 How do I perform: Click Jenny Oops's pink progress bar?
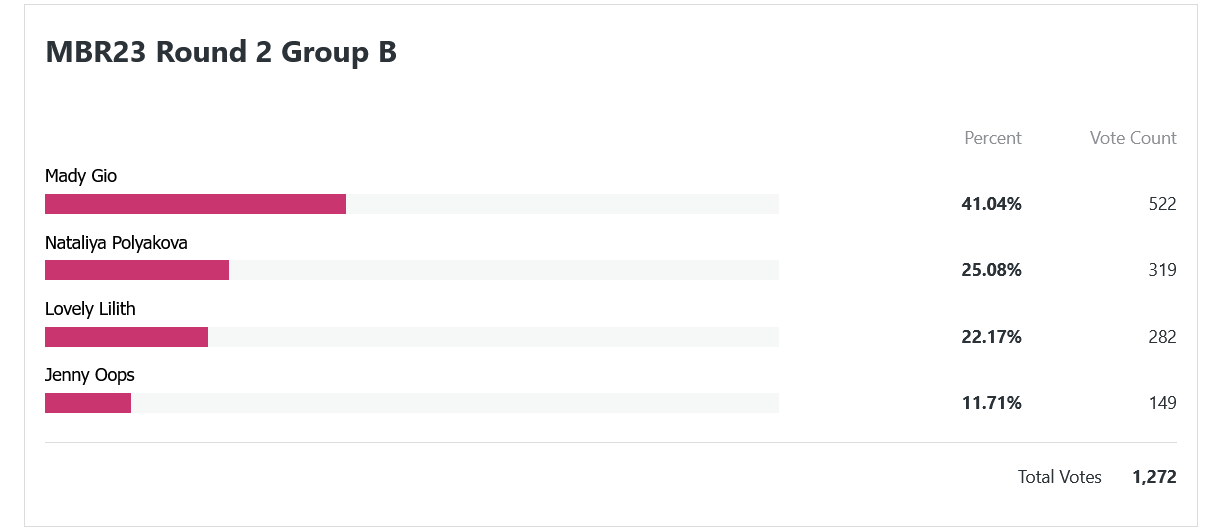coord(88,403)
